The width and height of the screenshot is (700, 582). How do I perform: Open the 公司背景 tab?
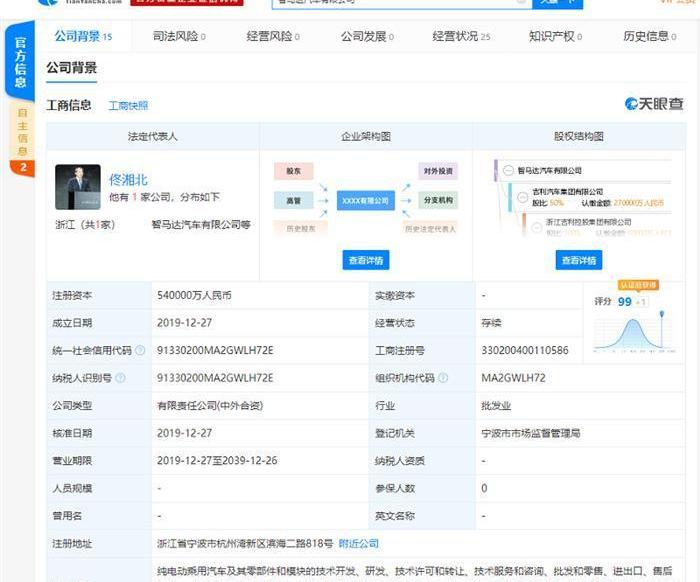tap(79, 36)
